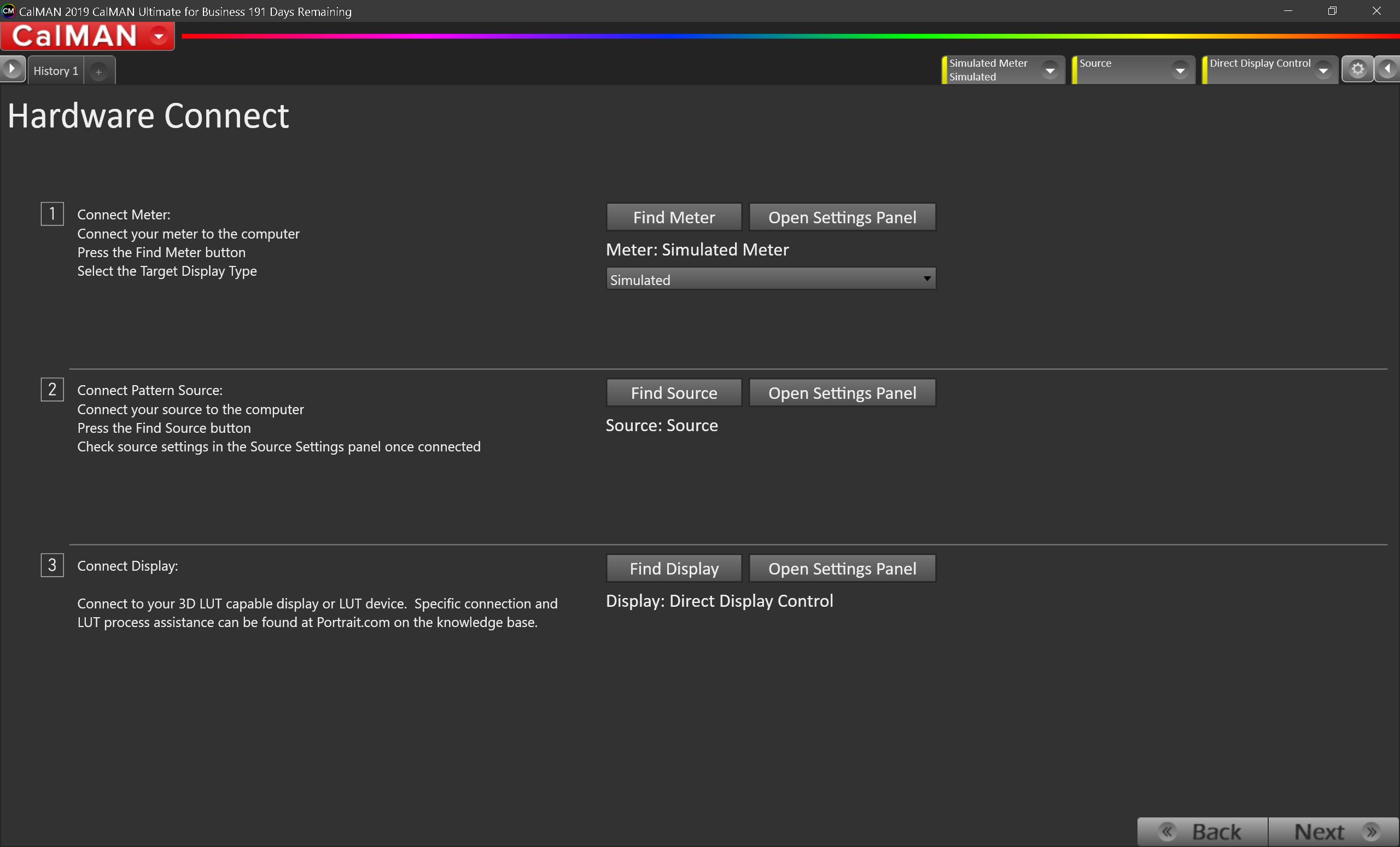Open the CalMAN main menu logo button
The height and width of the screenshot is (847, 1400).
(x=87, y=36)
